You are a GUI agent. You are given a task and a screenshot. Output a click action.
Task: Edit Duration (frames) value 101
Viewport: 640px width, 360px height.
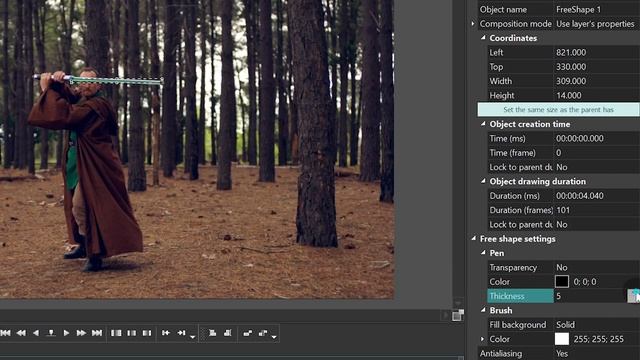[596, 210]
